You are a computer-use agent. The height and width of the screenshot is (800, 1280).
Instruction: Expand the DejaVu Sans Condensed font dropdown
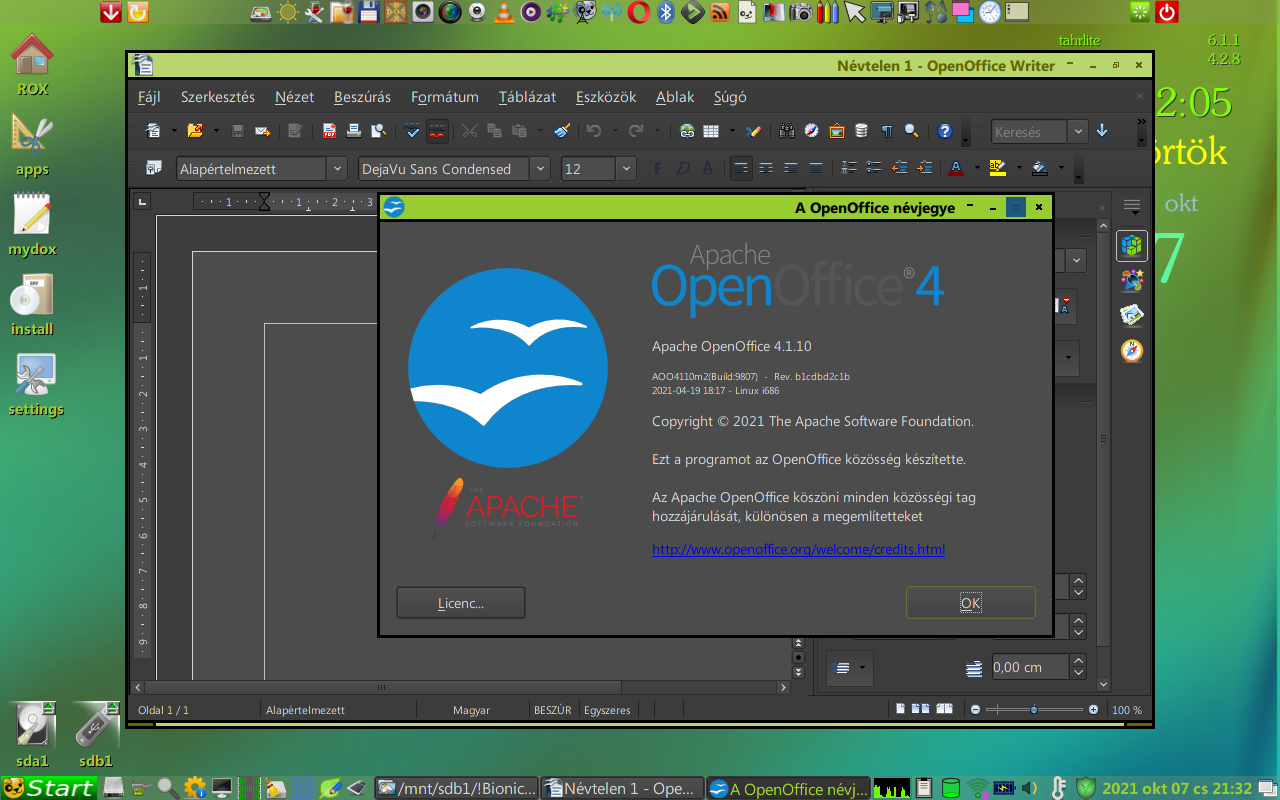541,169
